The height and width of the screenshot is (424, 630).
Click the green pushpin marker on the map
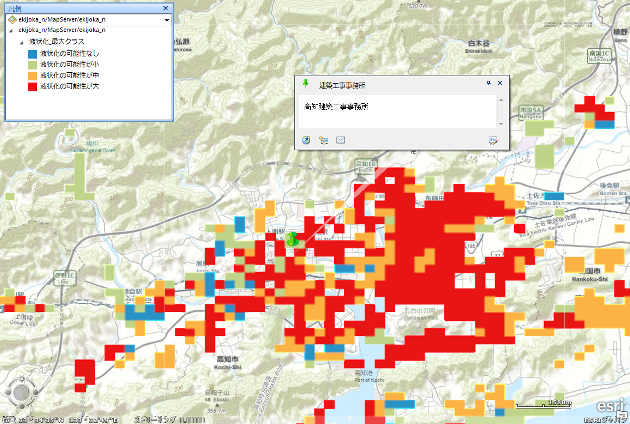pyautogui.click(x=292, y=239)
